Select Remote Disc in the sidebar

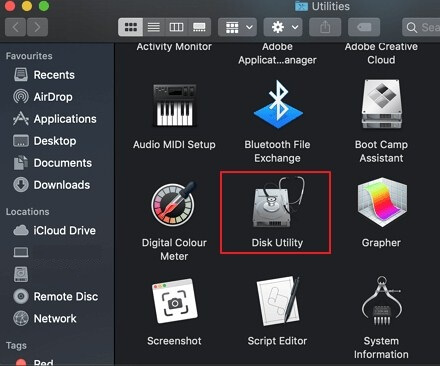[x=56, y=296]
